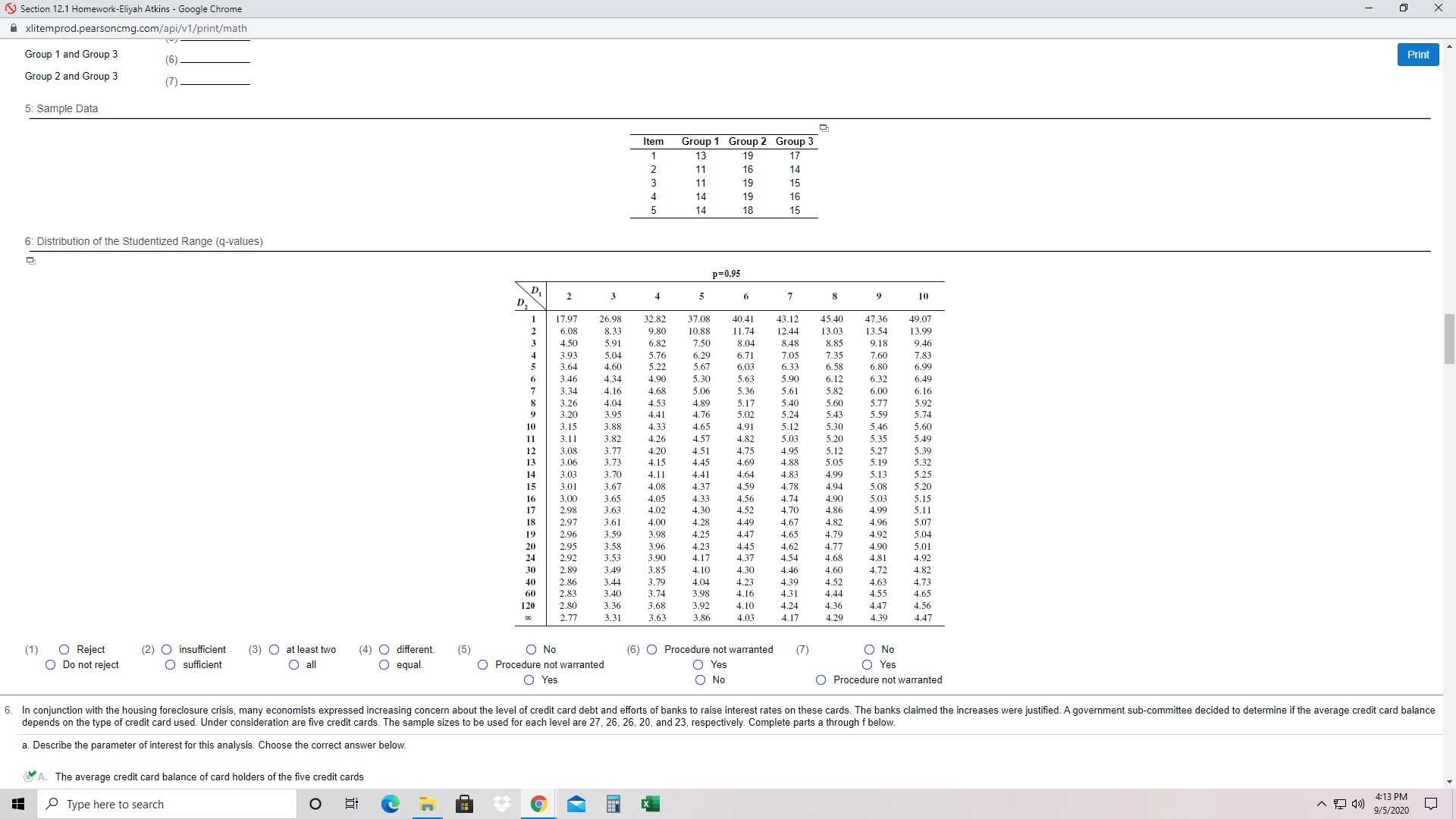Open Microsoft Edge from the taskbar
Image resolution: width=1456 pixels, height=819 pixels.
(390, 804)
